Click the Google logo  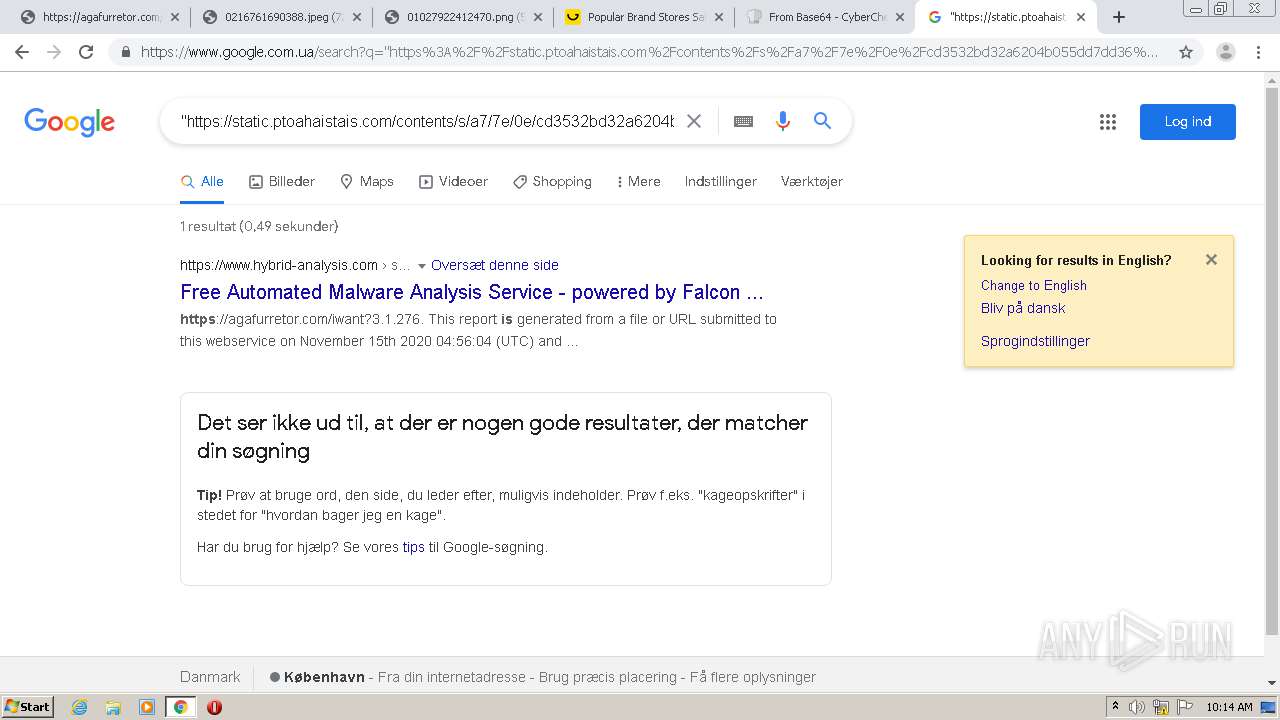click(70, 122)
